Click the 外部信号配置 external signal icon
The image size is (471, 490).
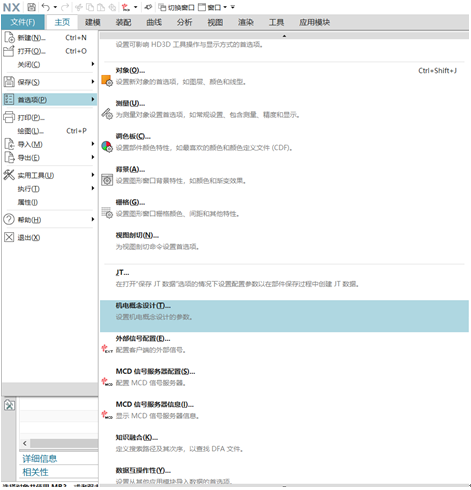(107, 349)
